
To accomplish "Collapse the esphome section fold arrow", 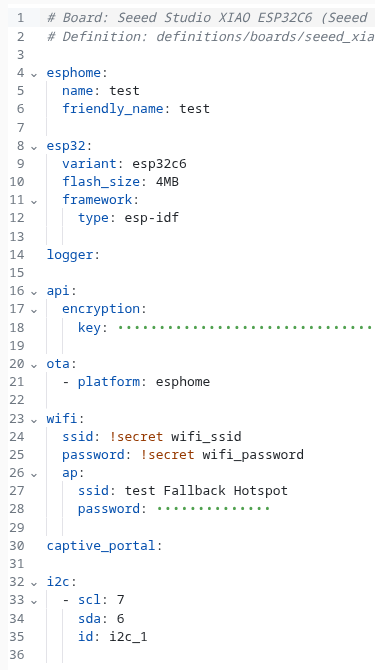I will pos(34,74).
